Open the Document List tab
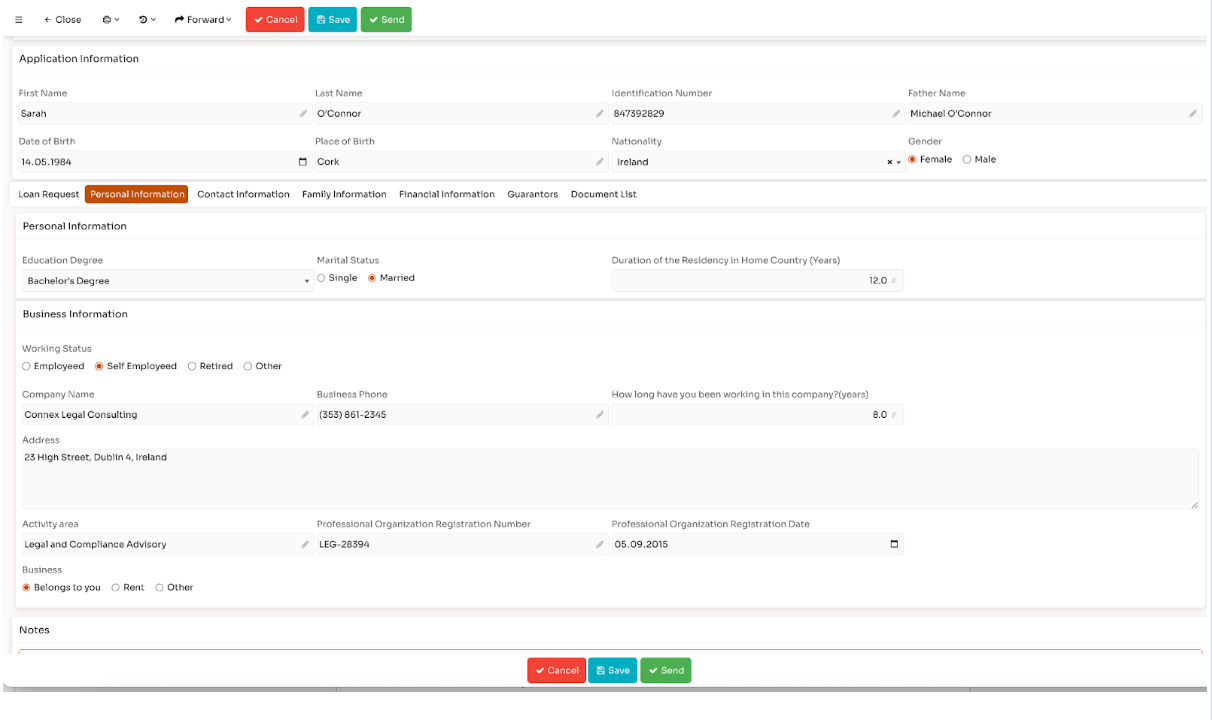Viewport: 1212px width, 720px height. pos(603,194)
